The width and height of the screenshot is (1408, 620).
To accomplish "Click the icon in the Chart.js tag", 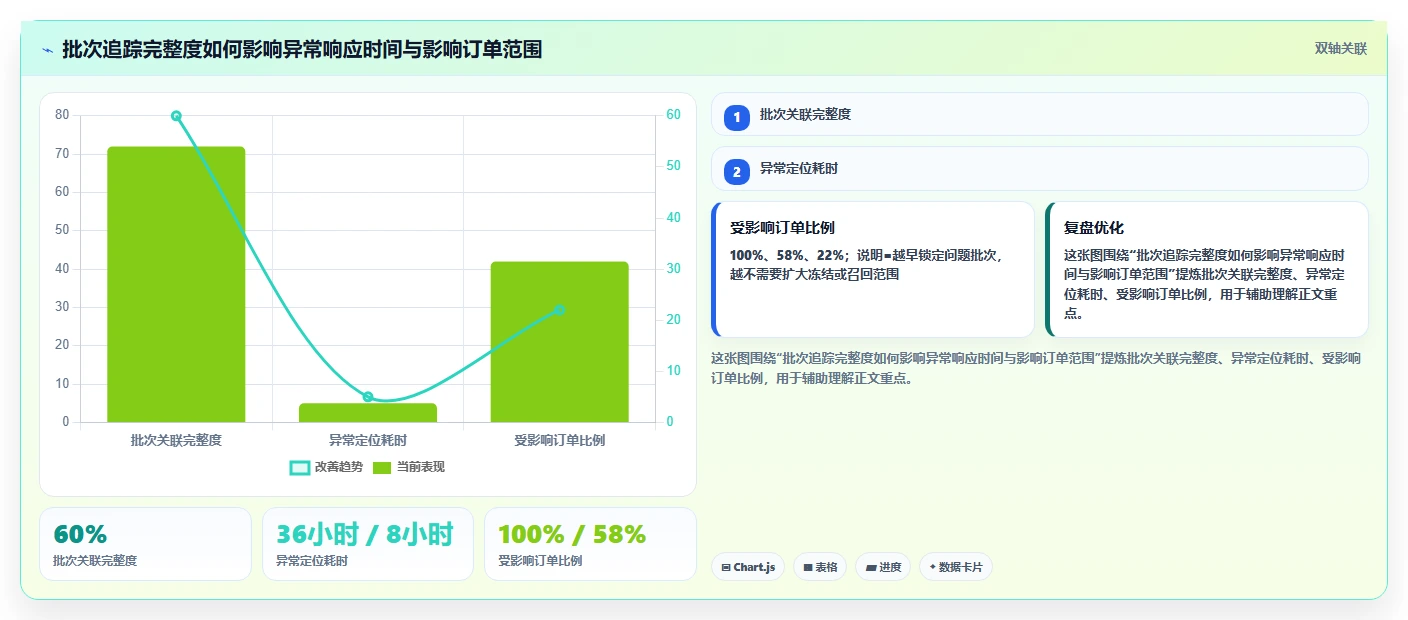I will click(x=726, y=567).
